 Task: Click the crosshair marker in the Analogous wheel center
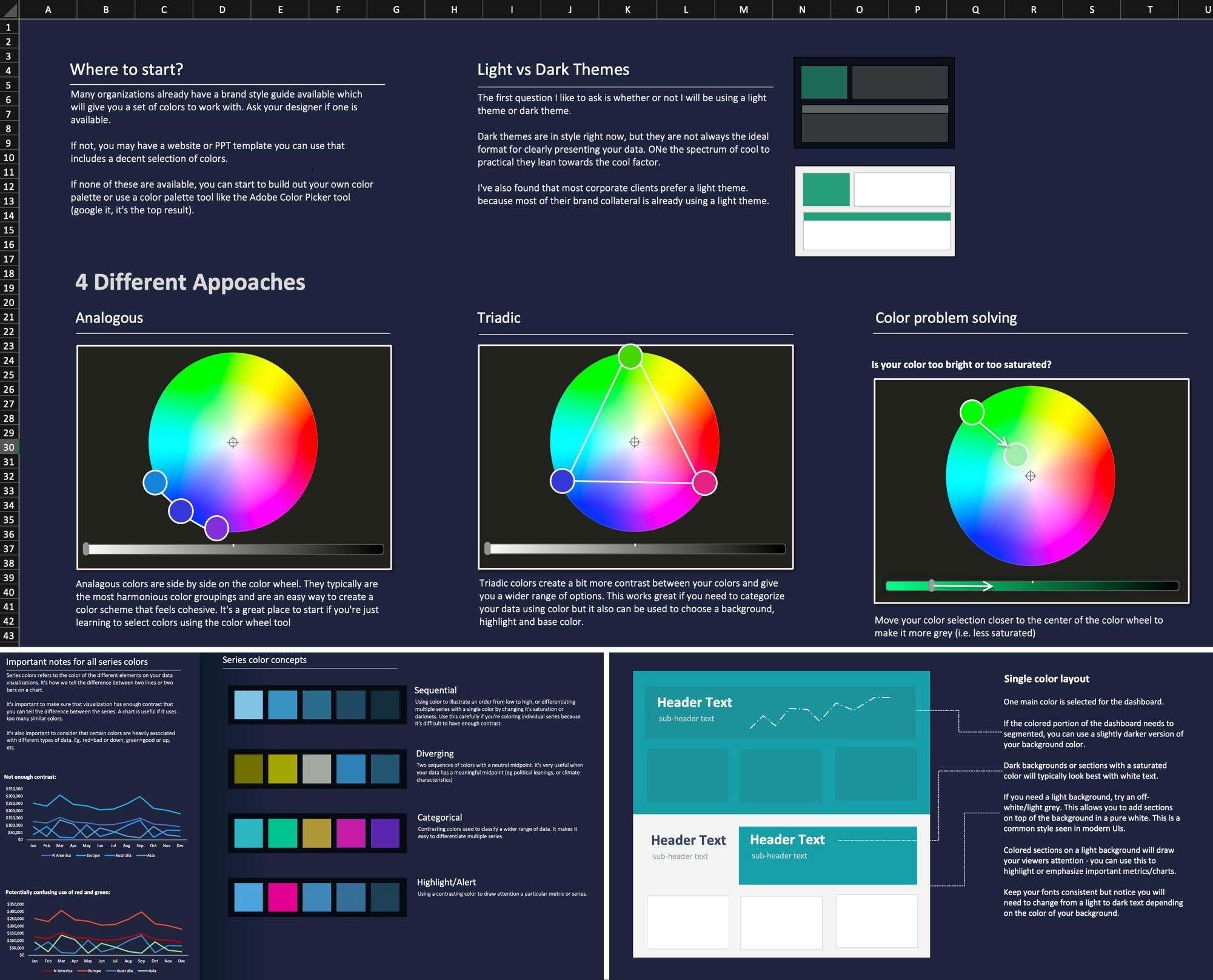[x=233, y=442]
